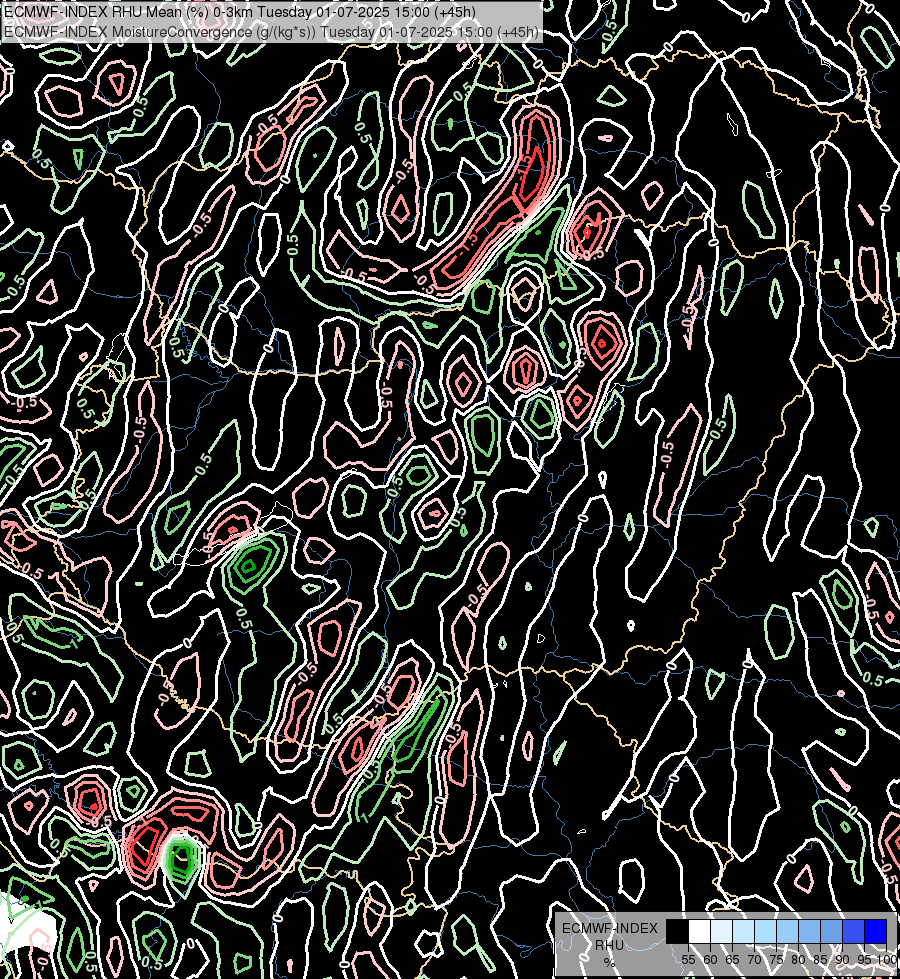900x979 pixels.
Task: Click the darkest blue 95–100 legend swatch
Action: [875, 931]
